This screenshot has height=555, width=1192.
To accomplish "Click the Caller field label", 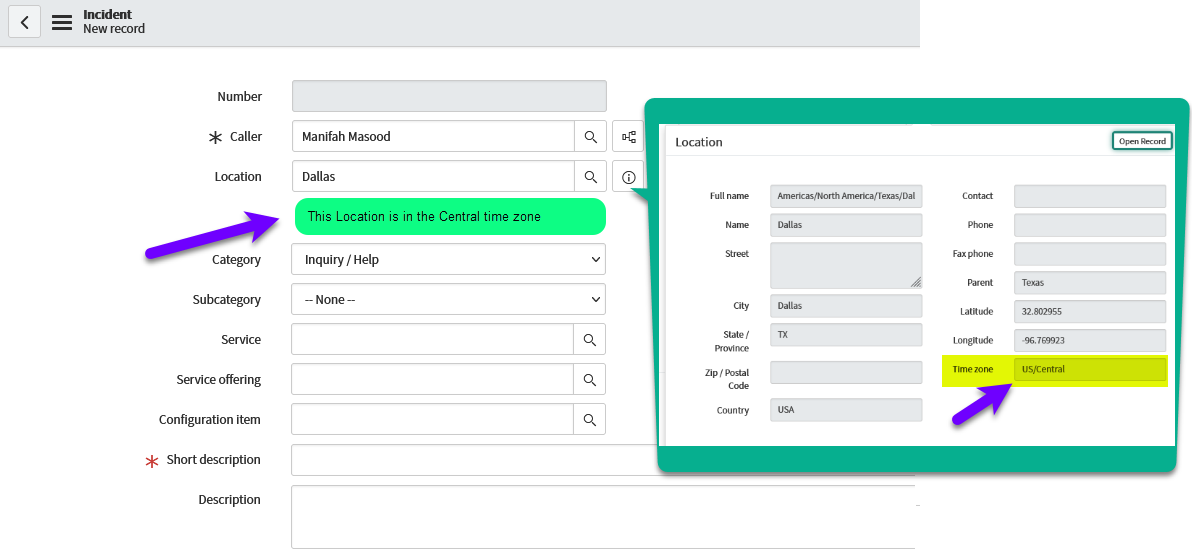I will pyautogui.click(x=246, y=136).
